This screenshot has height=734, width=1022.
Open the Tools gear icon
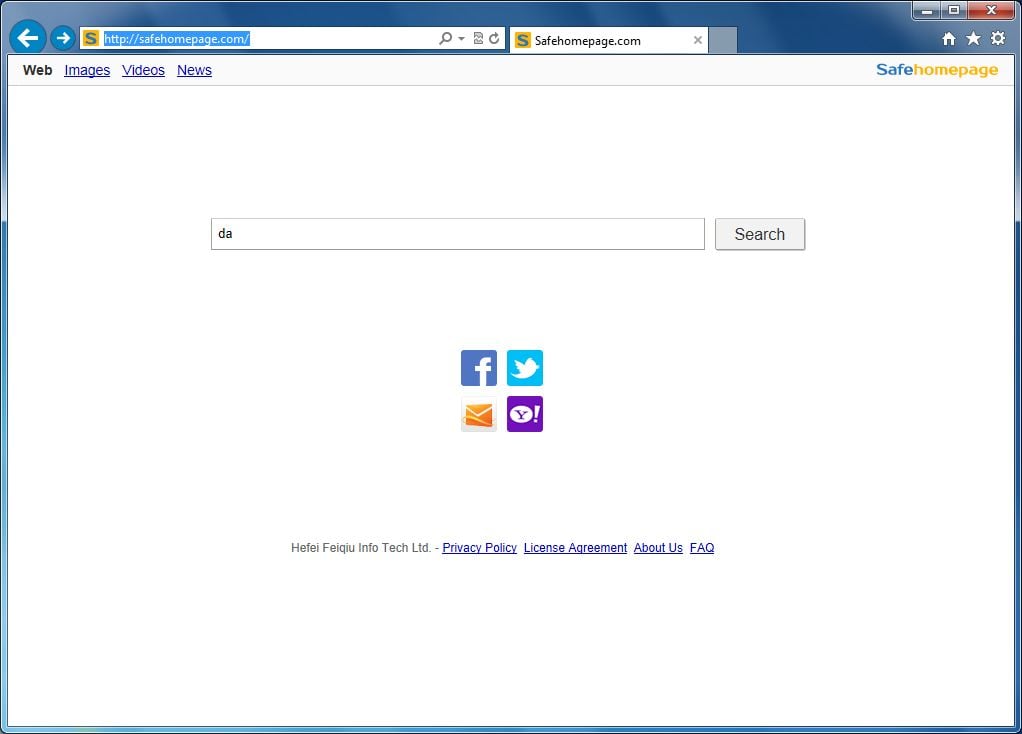tap(998, 38)
